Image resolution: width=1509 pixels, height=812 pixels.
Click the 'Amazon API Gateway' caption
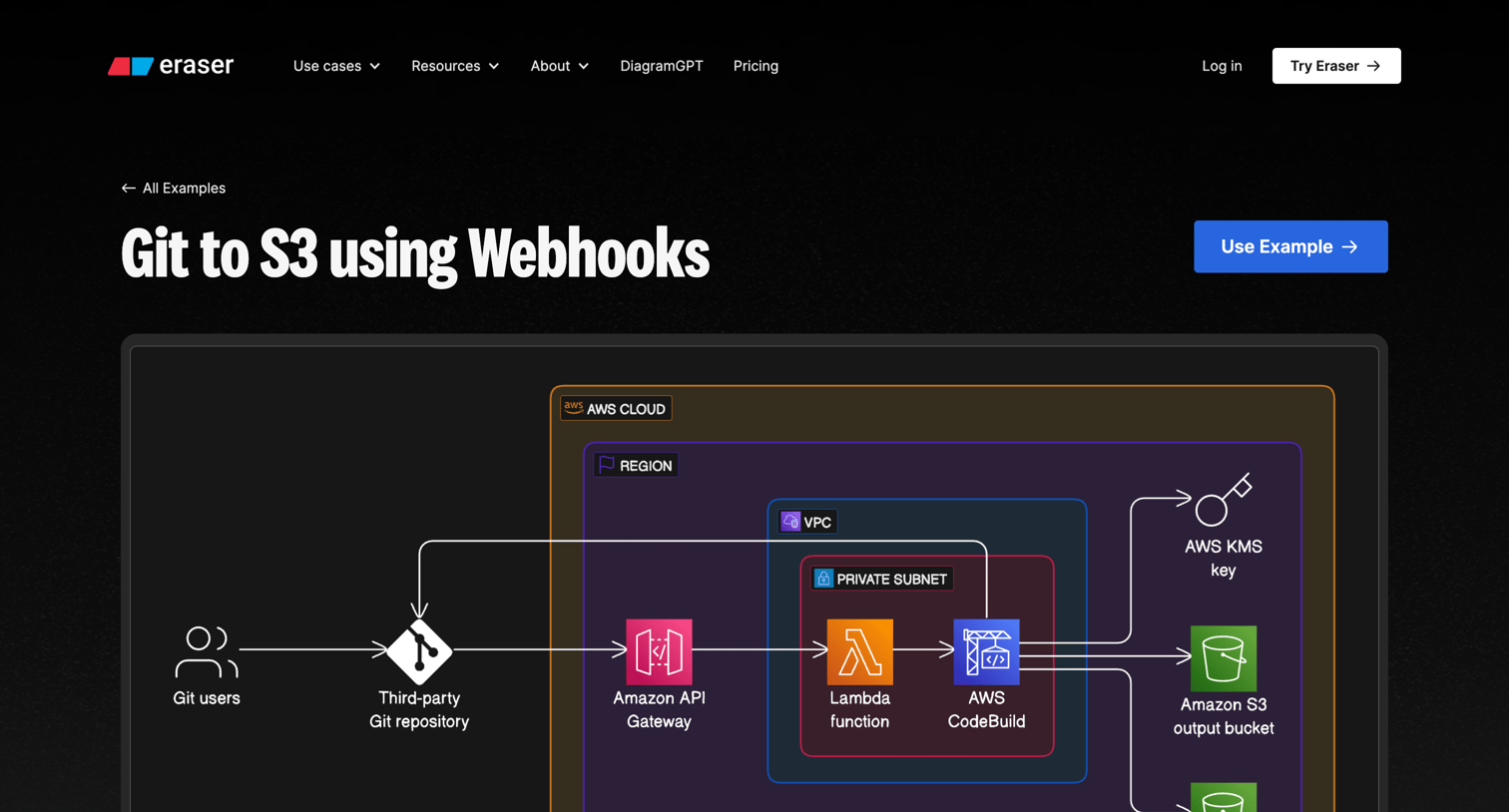(659, 709)
